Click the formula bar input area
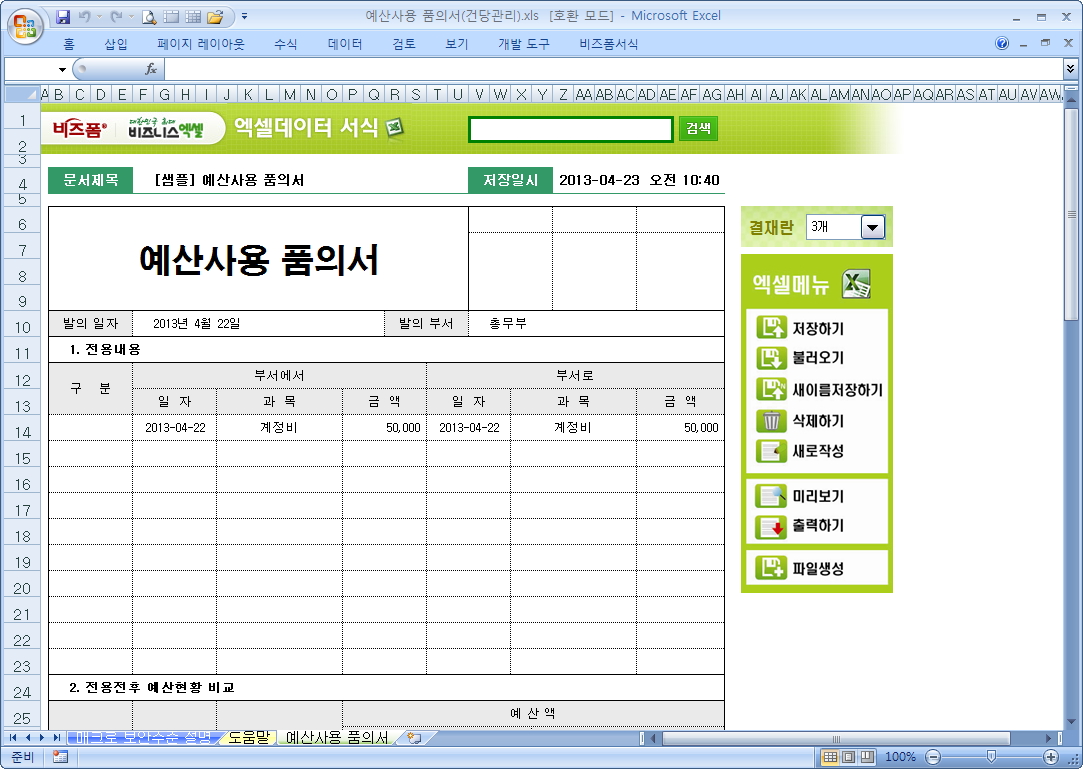1083x769 pixels. point(613,68)
